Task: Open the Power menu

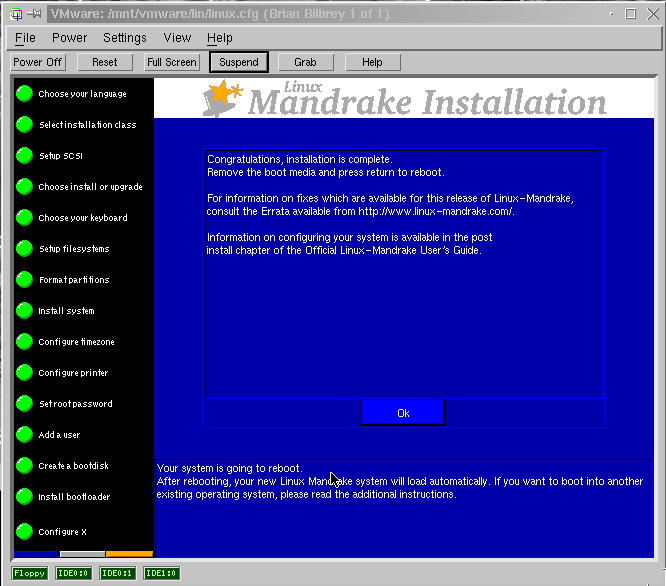Action: [x=70, y=38]
